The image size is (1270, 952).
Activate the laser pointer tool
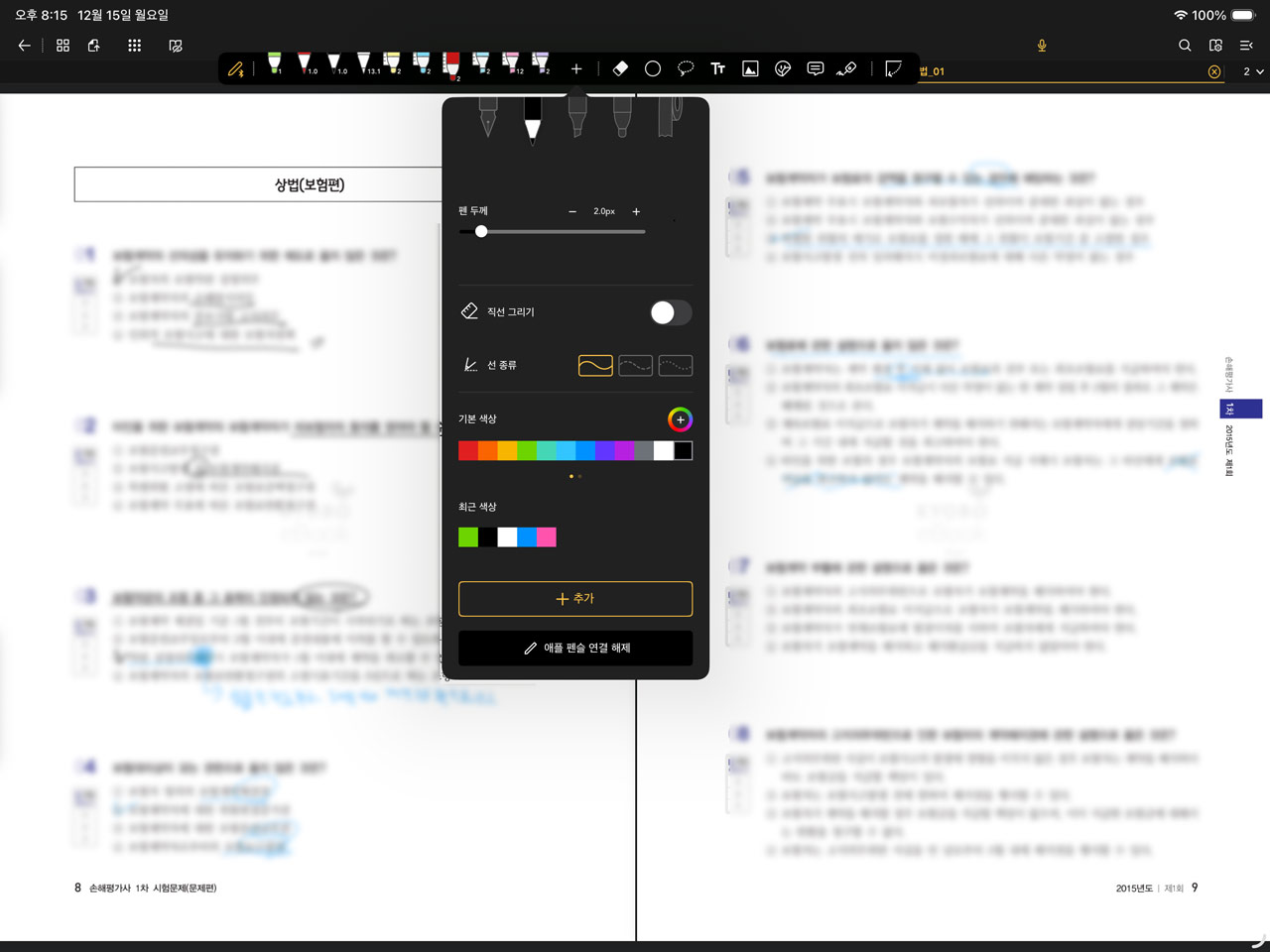tap(847, 68)
